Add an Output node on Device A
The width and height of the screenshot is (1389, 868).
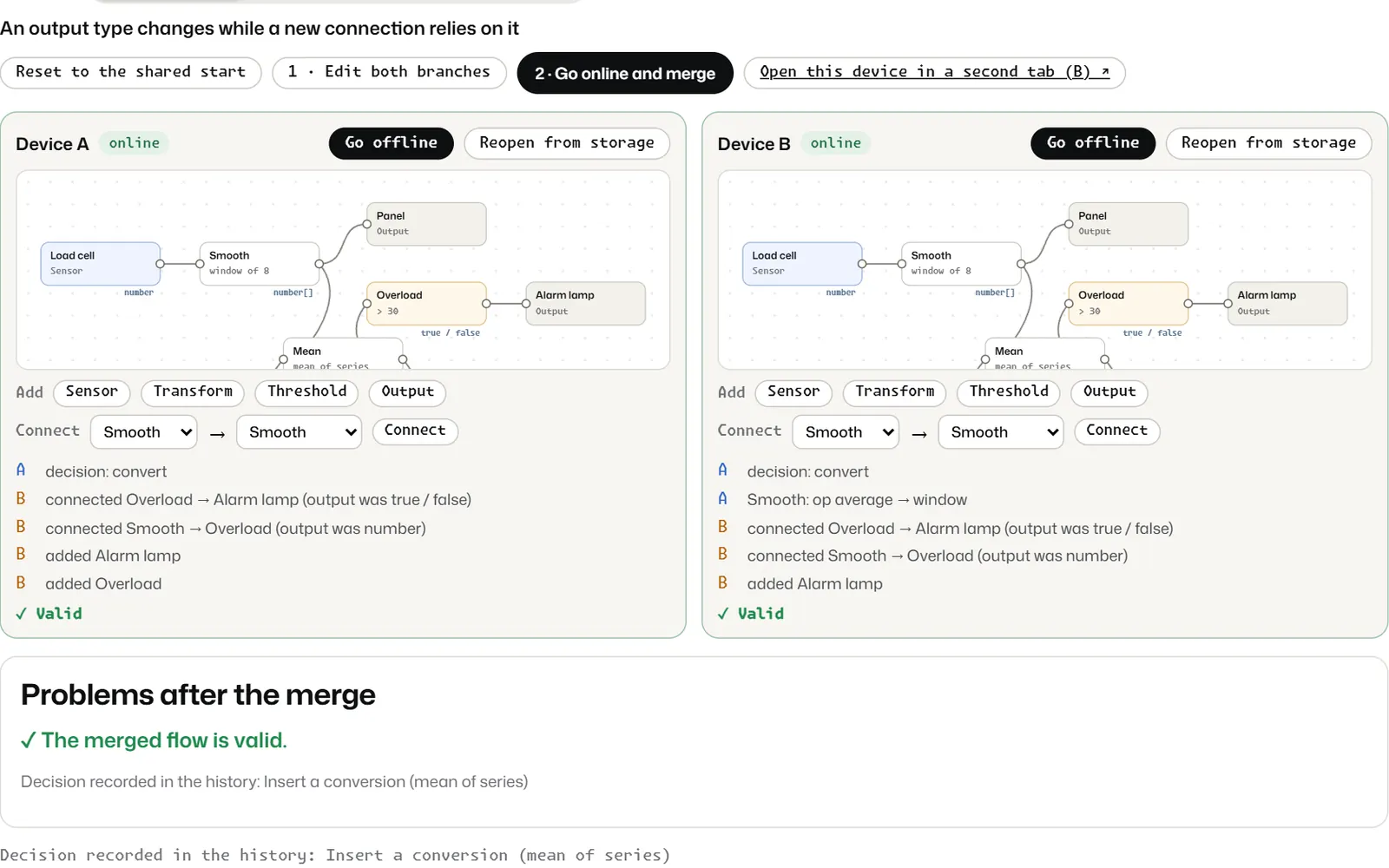(x=407, y=392)
